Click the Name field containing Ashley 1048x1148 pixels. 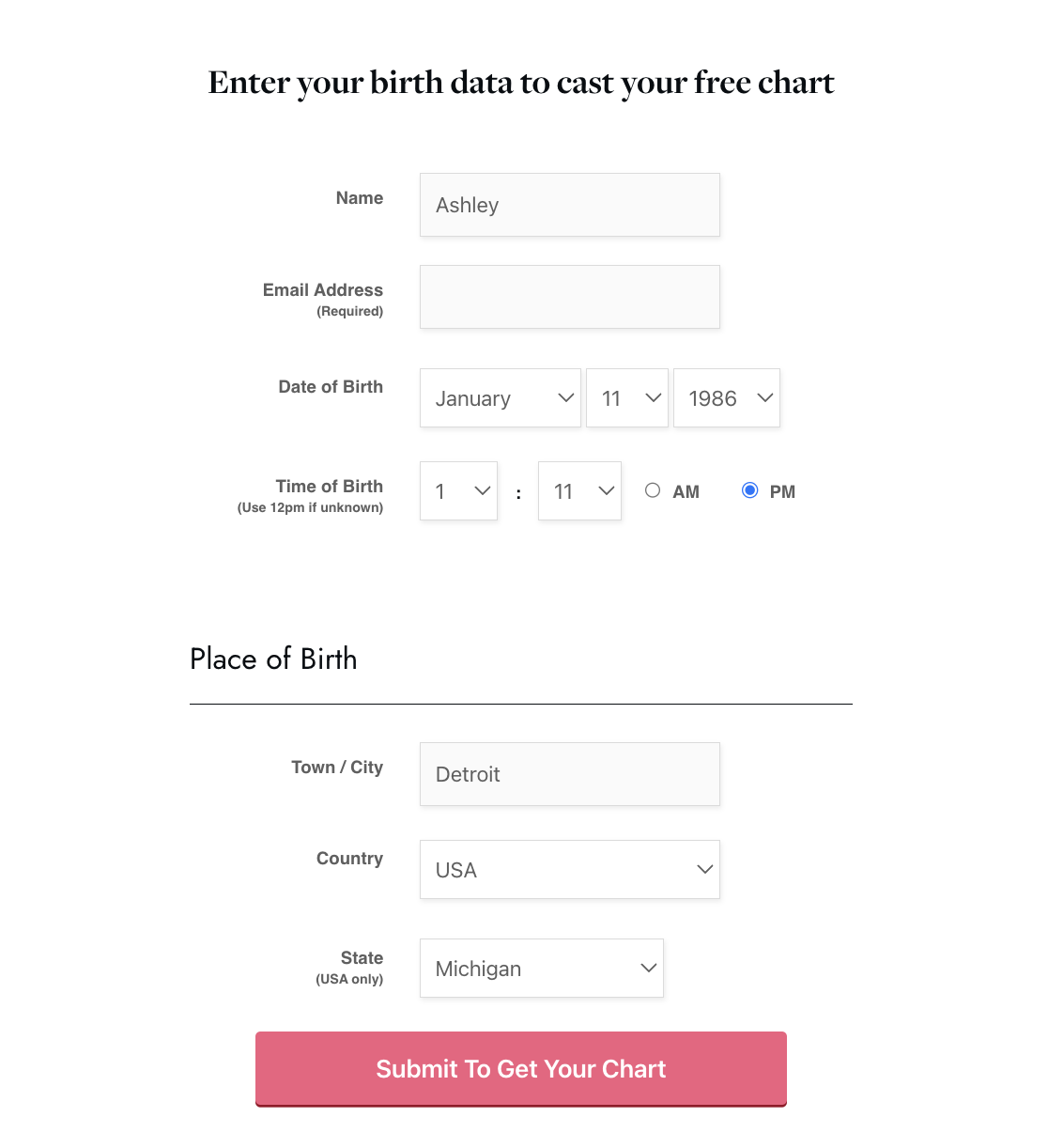(569, 205)
